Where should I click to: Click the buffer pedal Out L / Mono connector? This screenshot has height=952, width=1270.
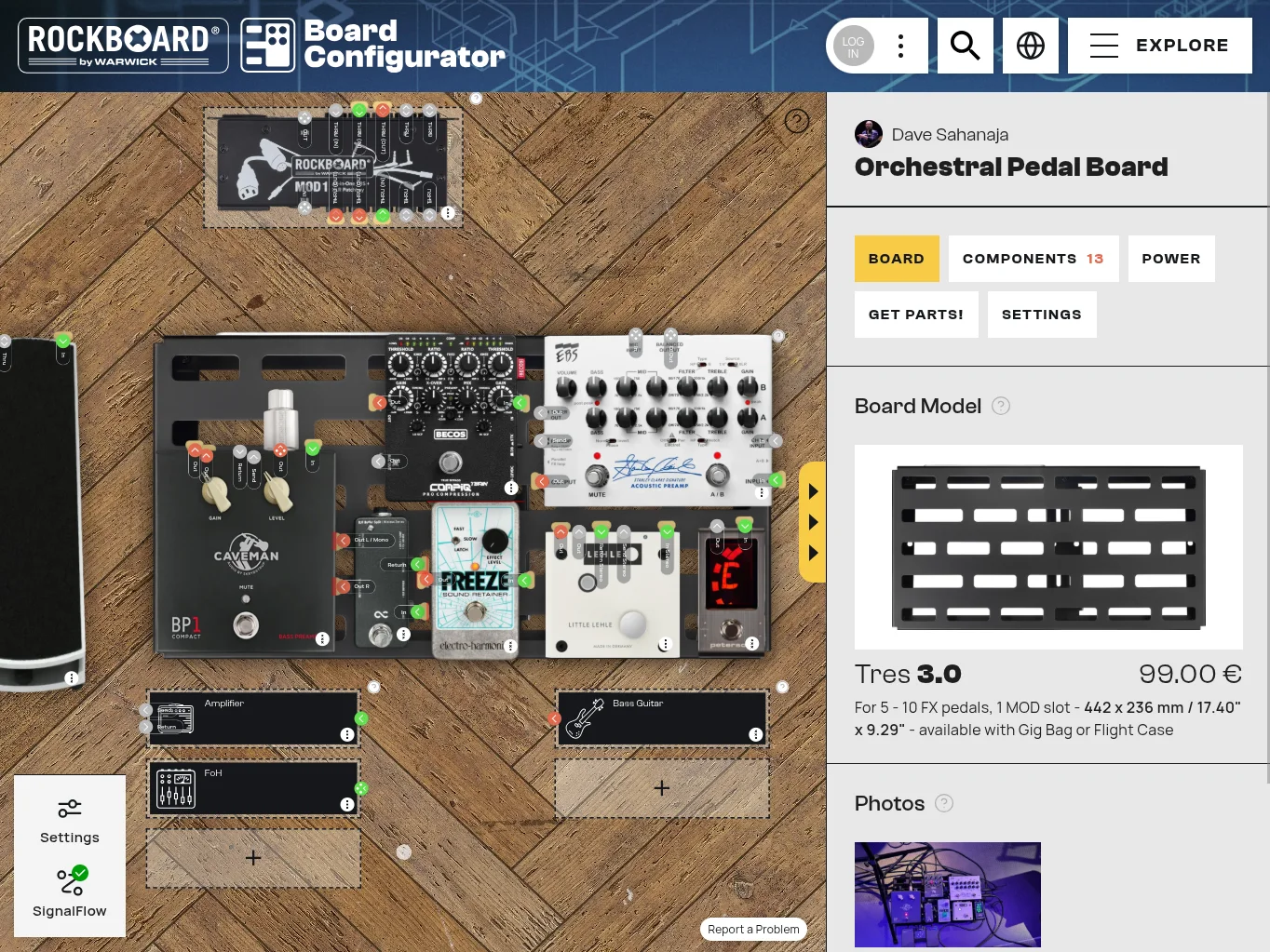coord(344,541)
